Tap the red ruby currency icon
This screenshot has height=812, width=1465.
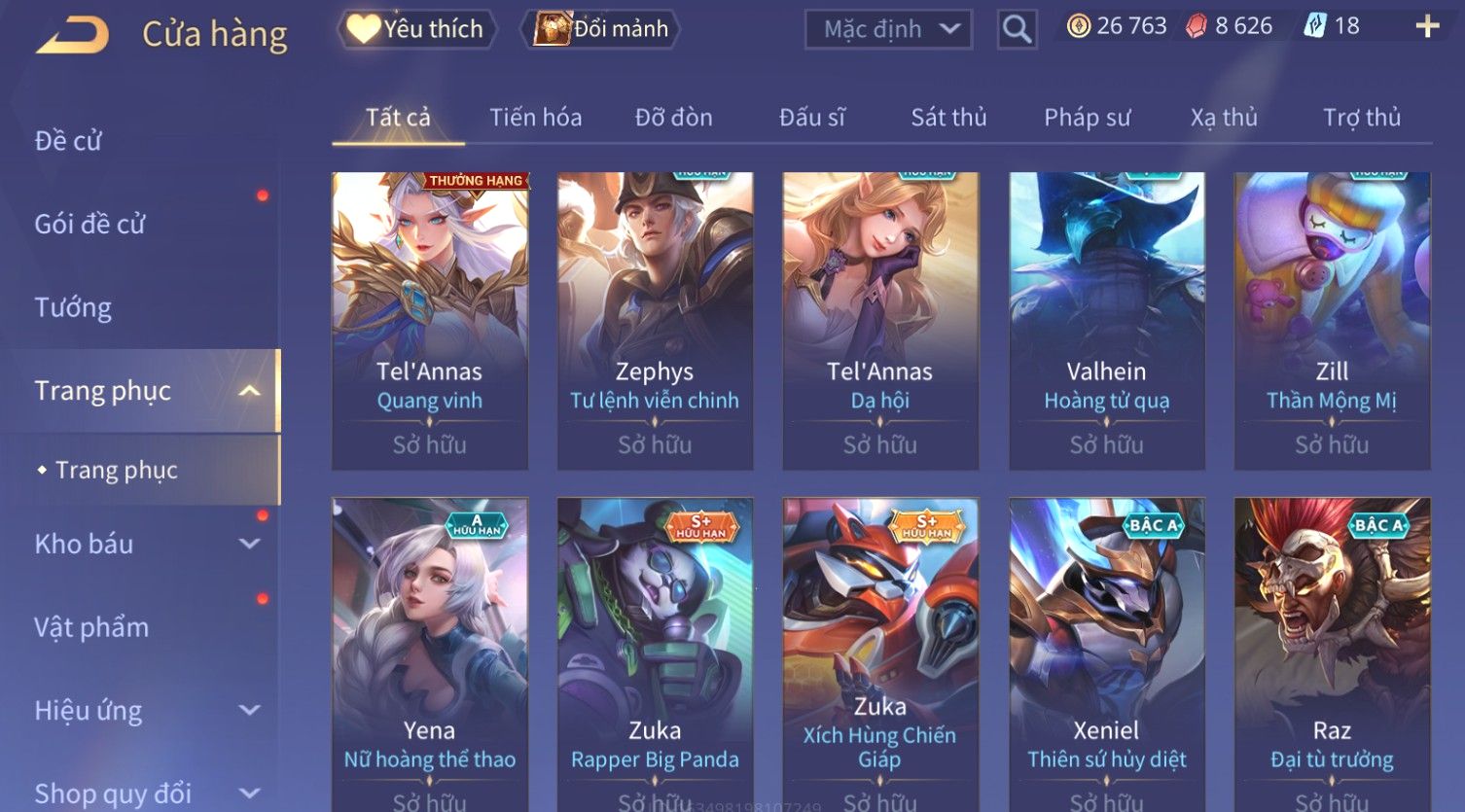coord(1197,26)
